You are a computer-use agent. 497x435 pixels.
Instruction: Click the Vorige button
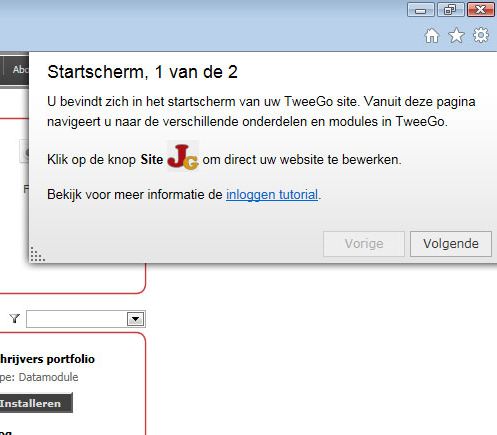[364, 244]
